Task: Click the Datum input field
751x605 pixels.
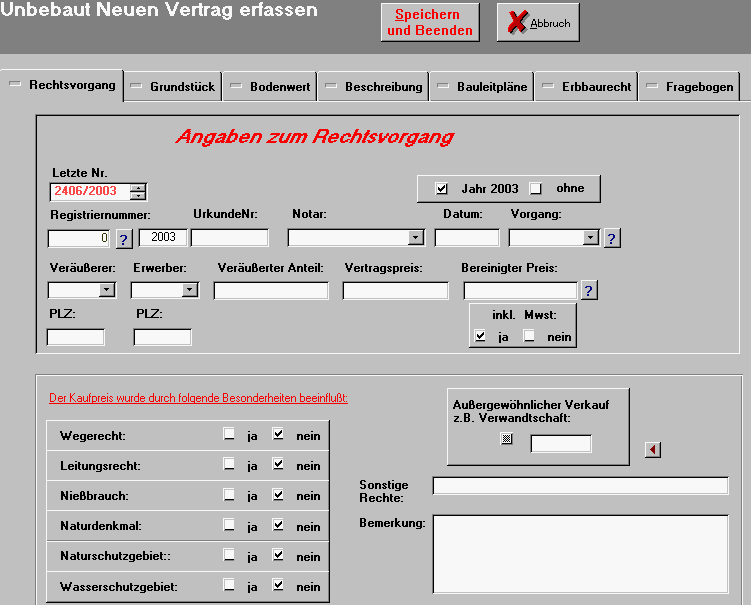Action: (x=467, y=238)
